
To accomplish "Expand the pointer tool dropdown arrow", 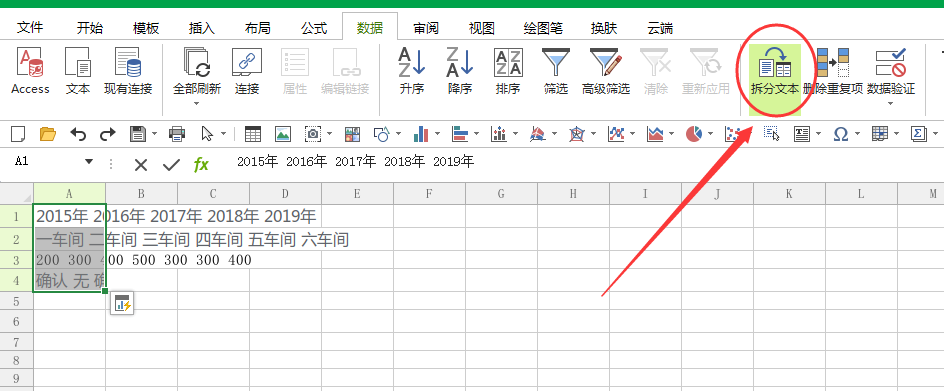I will pyautogui.click(x=223, y=134).
